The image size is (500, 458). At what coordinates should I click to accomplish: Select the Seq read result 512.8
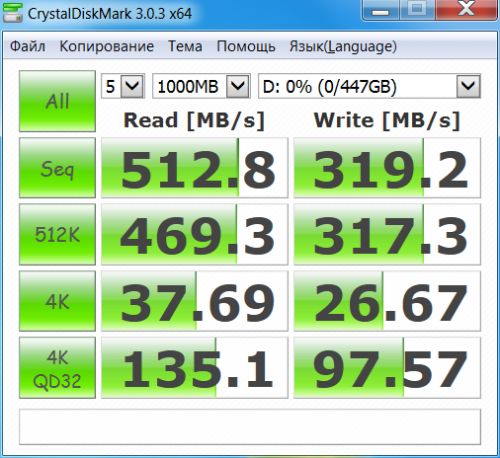(x=195, y=168)
